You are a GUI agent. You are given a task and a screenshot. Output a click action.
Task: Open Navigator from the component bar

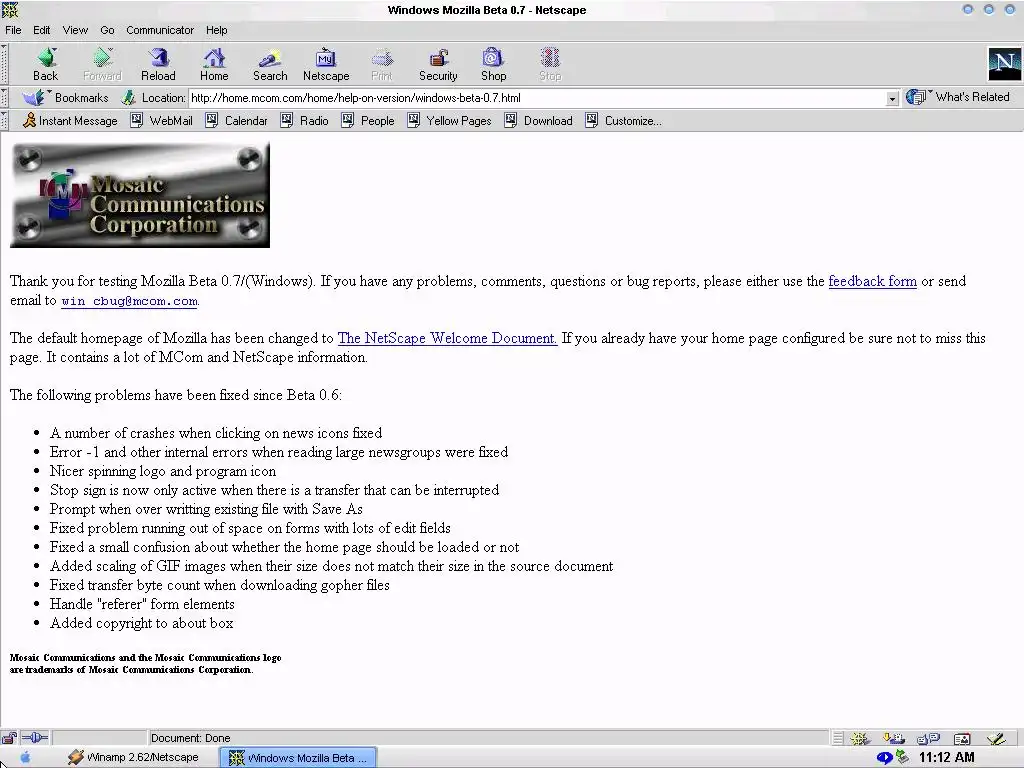click(859, 739)
